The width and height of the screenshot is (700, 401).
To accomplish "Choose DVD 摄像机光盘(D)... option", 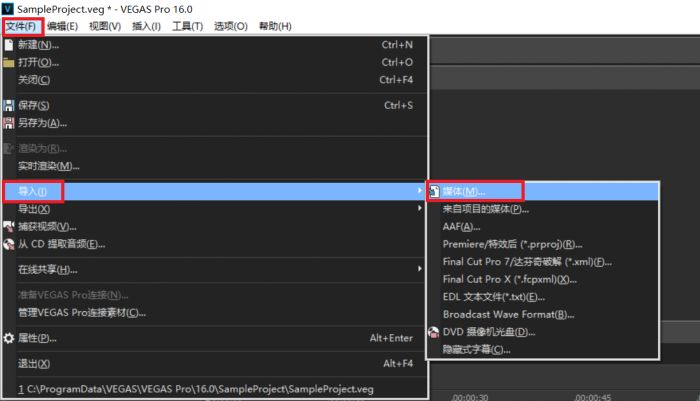I will 543,332.
